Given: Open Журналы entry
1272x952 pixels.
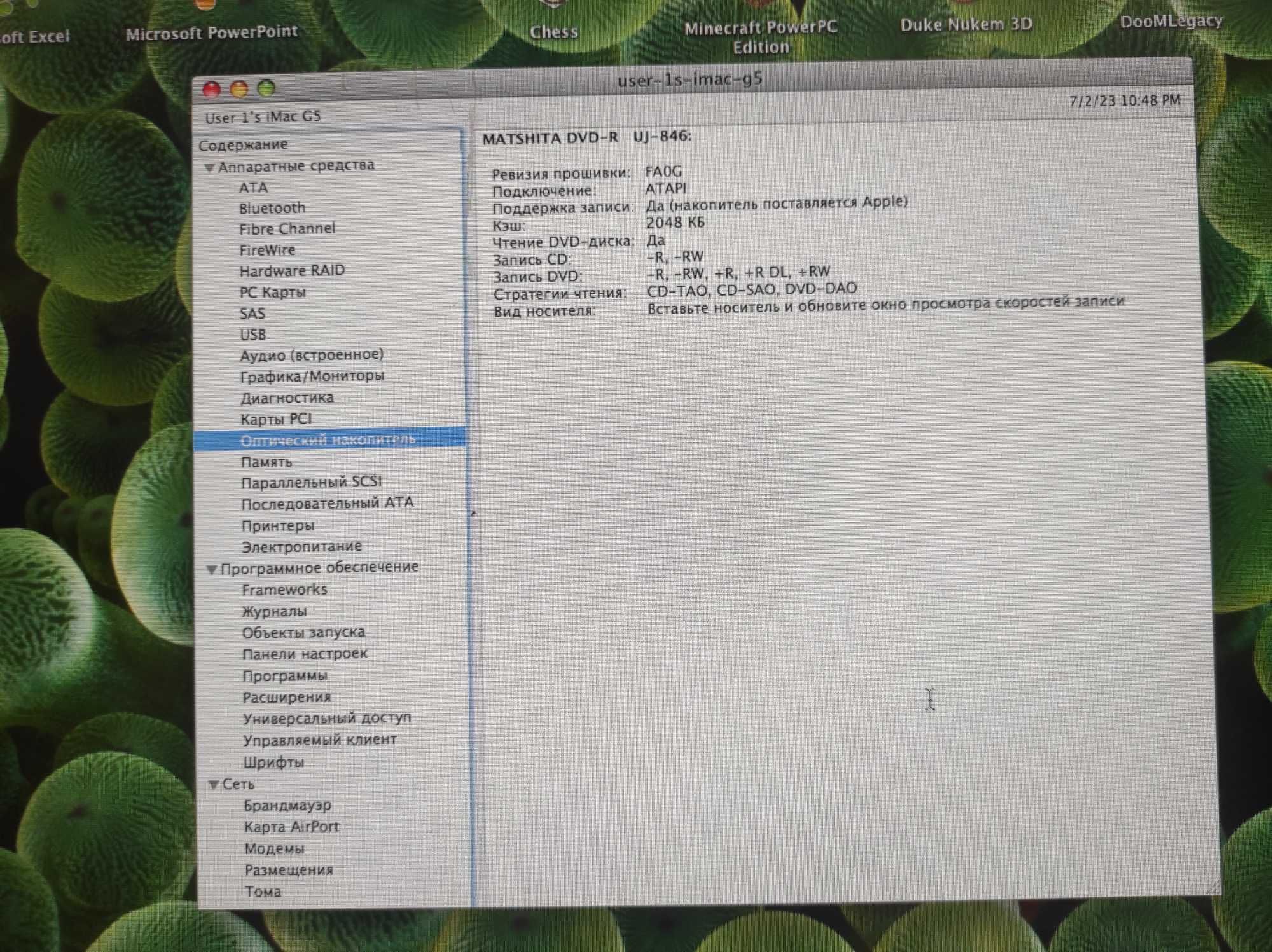Looking at the screenshot, I should pyautogui.click(x=274, y=611).
